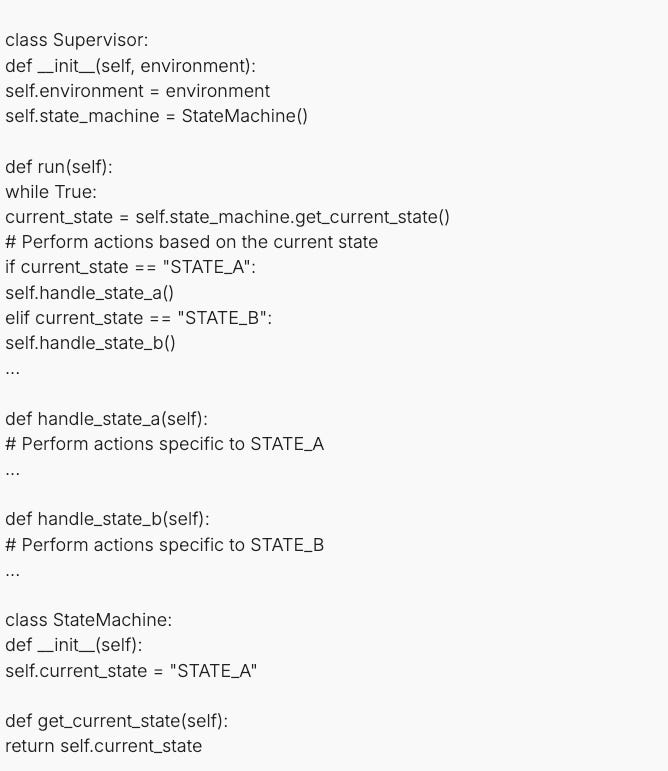Click the 'specific to STATE_A' comment
Image resolution: width=668 pixels, height=771 pixels.
pyautogui.click(x=165, y=444)
